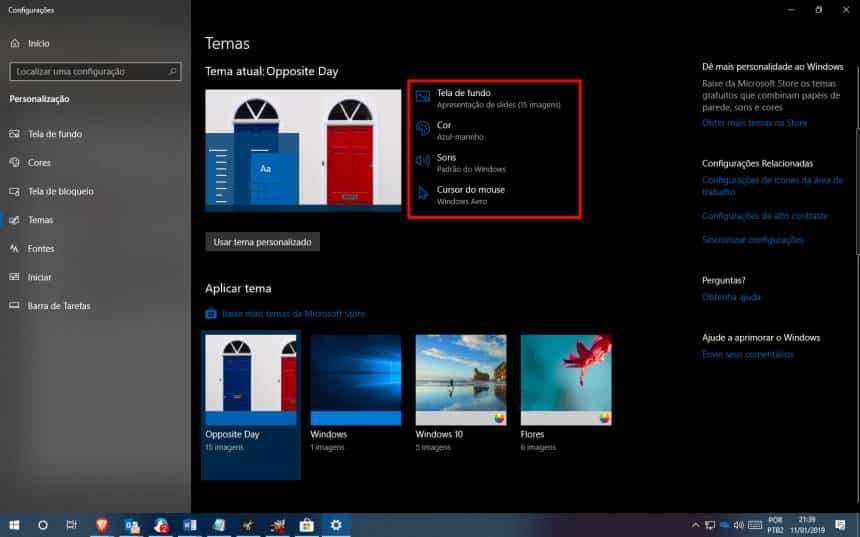Click the 'Tema atual: Opposite Day' heading
The width and height of the screenshot is (860, 537).
(271, 71)
